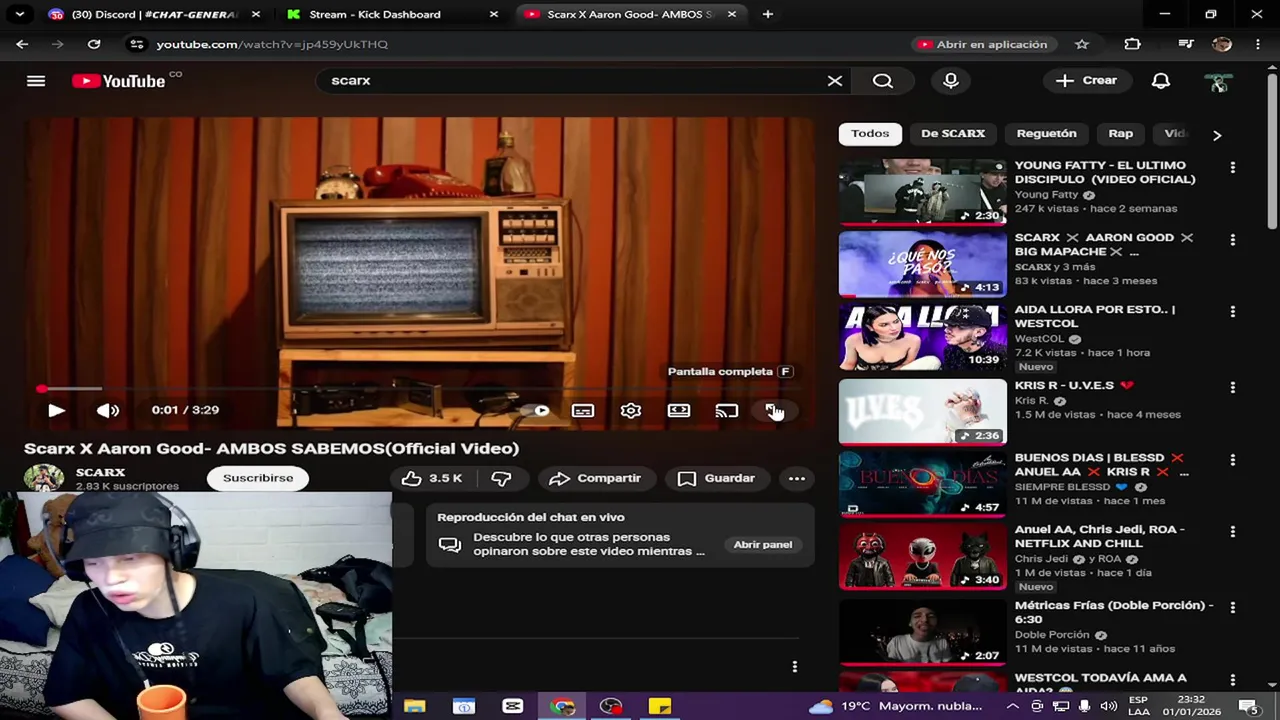Screen dimensions: 1280x720
Task: Open File Explorer from taskbar
Action: (x=414, y=707)
